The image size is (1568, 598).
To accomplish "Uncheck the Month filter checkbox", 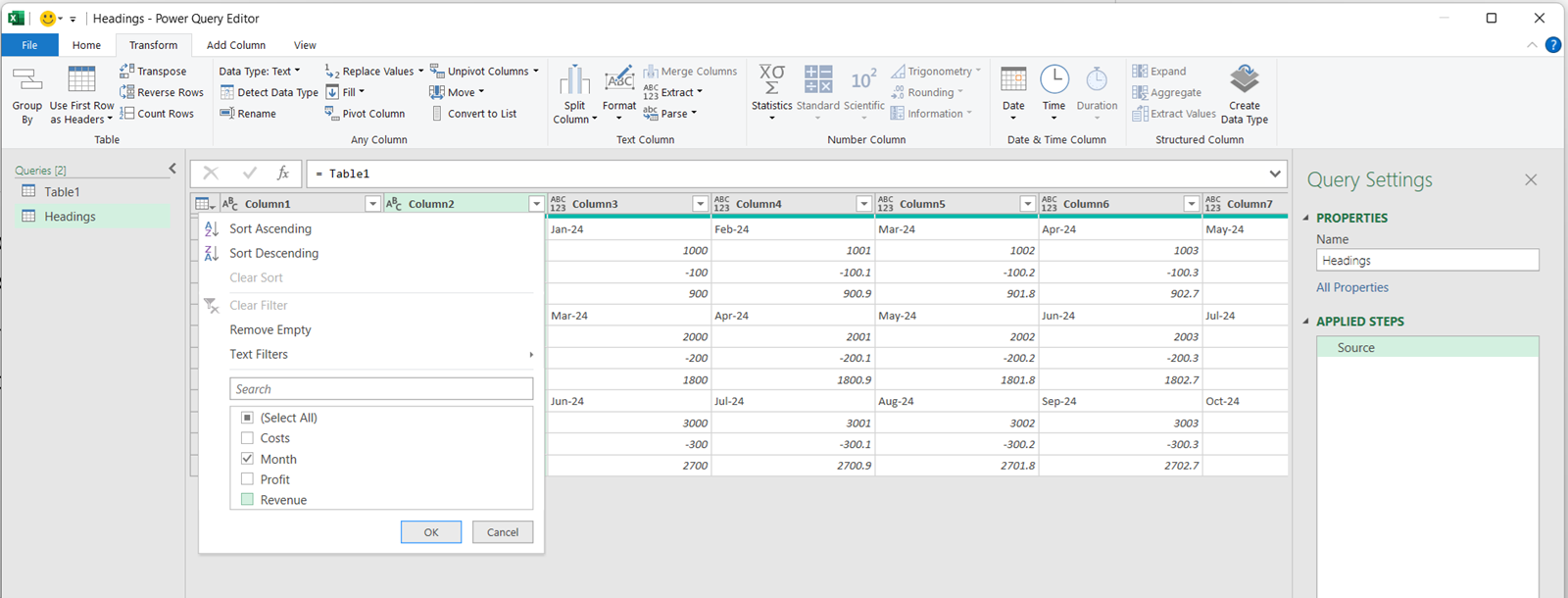I will [x=247, y=459].
